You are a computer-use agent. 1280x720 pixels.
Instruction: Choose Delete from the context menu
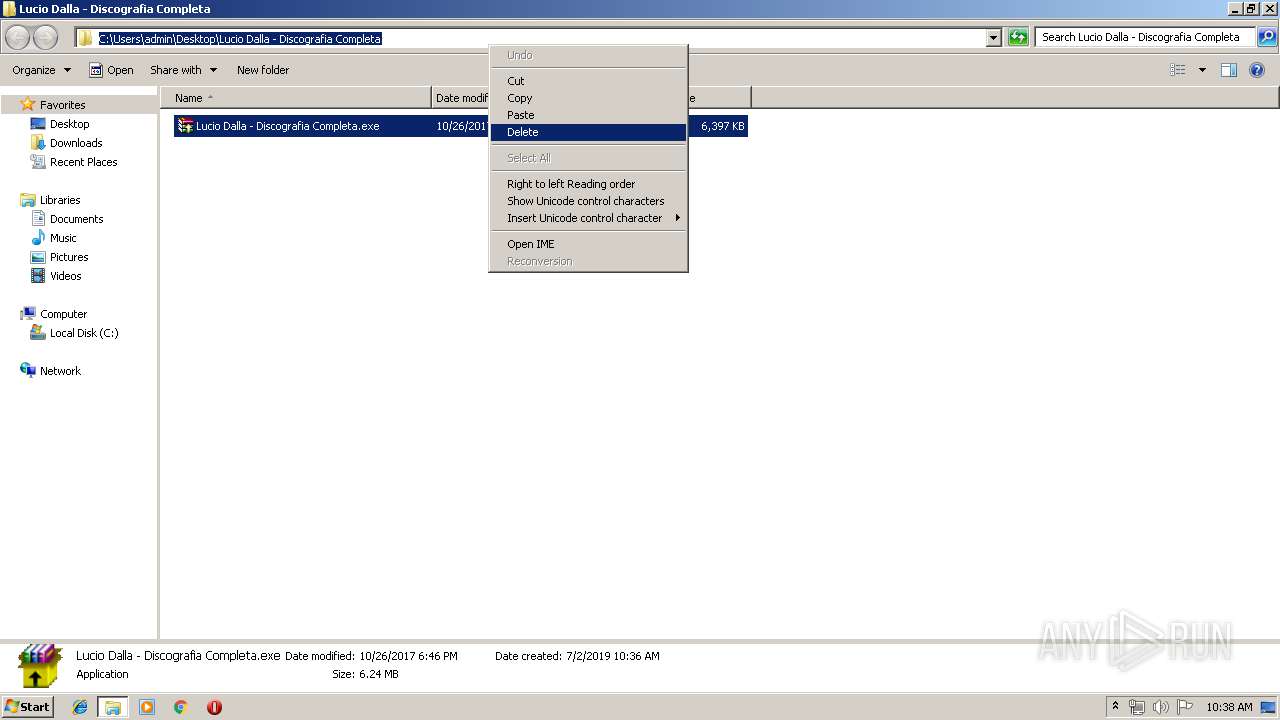[x=588, y=132]
